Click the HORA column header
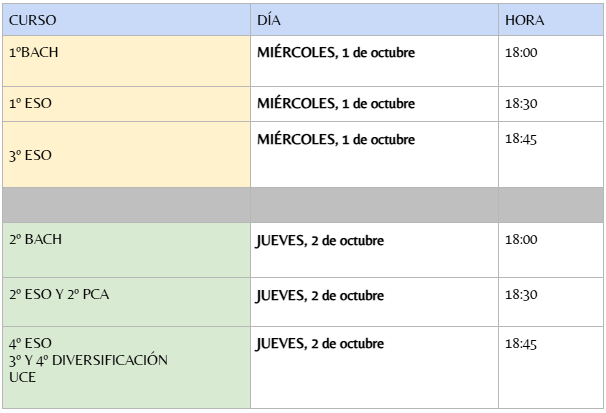This screenshot has width=606, height=413. [525, 19]
